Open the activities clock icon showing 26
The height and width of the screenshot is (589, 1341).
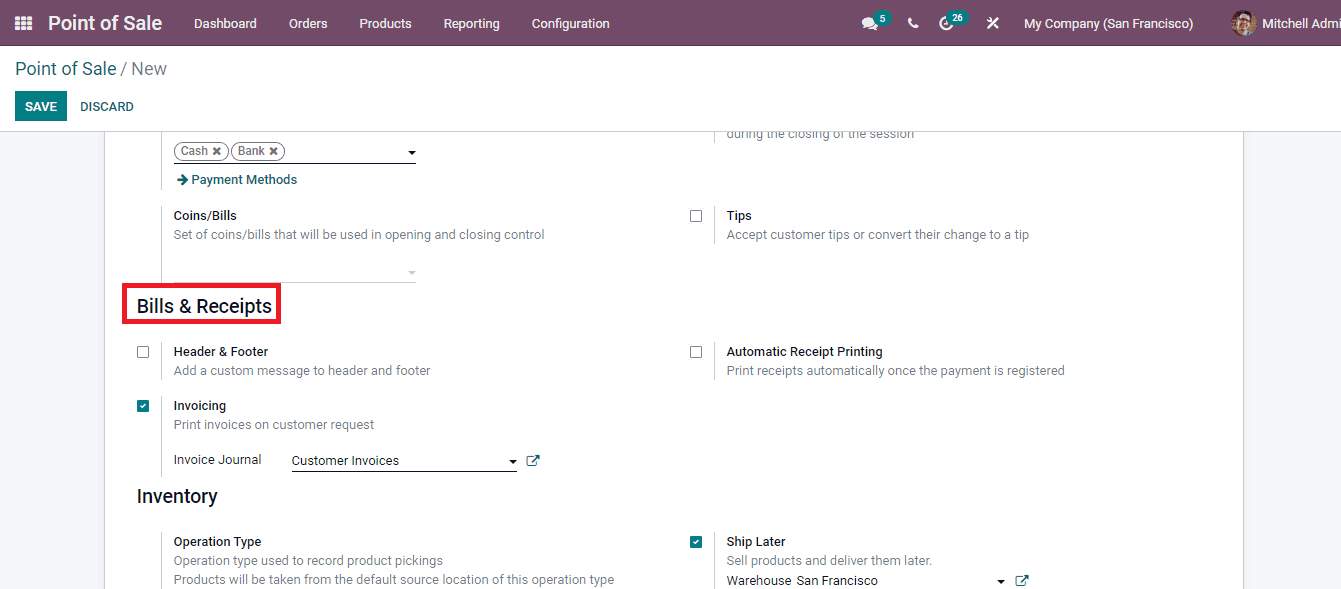948,23
